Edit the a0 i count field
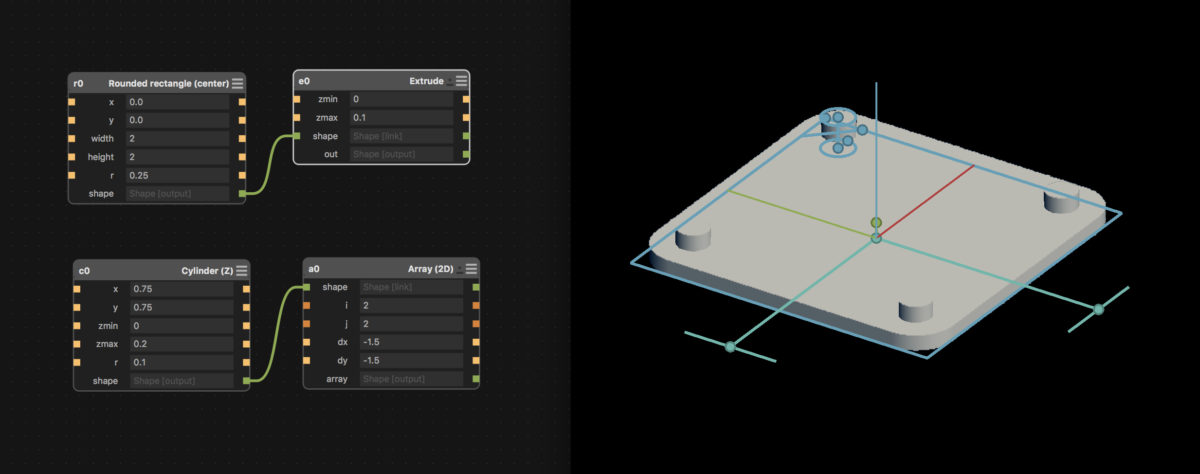This screenshot has height=474, width=1200. (x=411, y=305)
